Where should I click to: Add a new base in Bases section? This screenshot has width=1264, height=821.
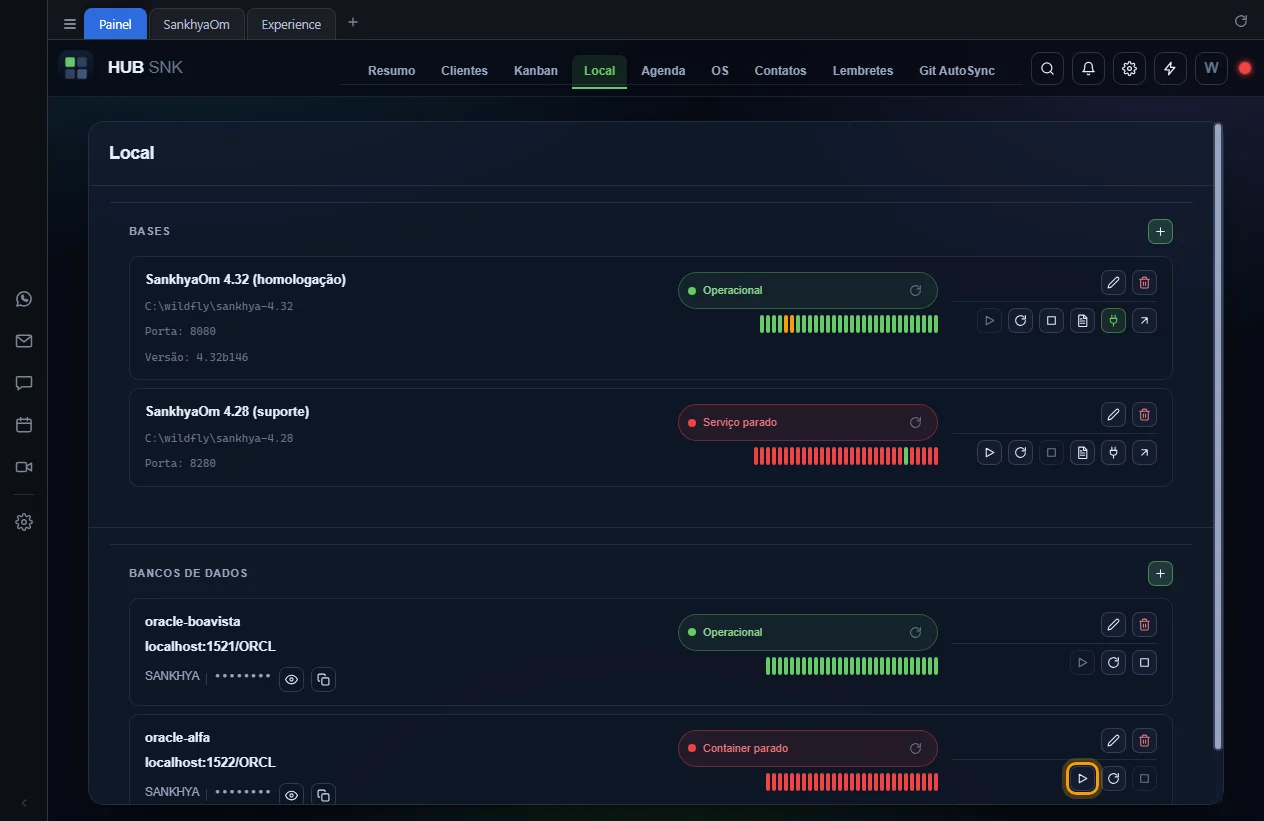[1160, 232]
